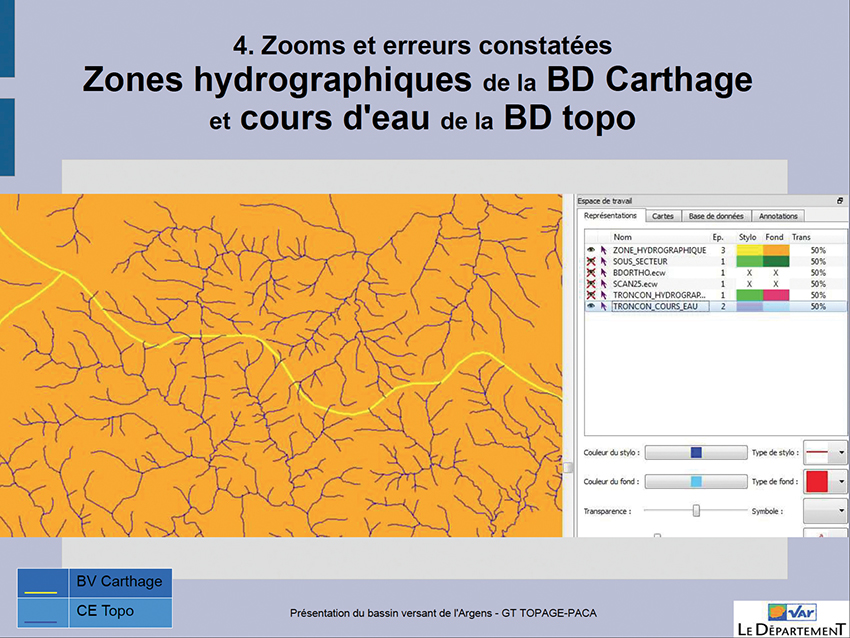Image resolution: width=850 pixels, height=638 pixels.
Task: Click the green Stylo swatch of SOUS_SECTEUR
Action: click(750, 261)
